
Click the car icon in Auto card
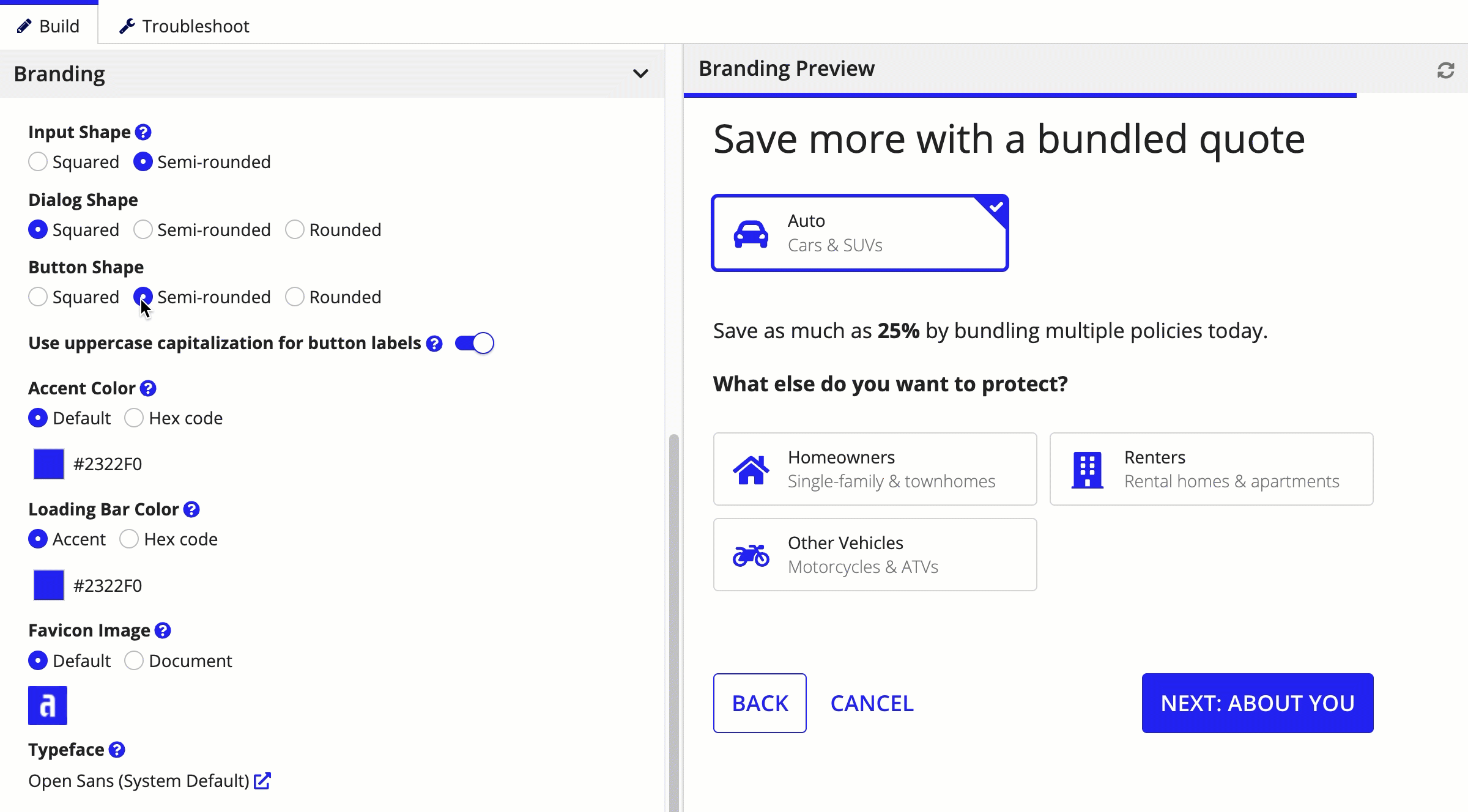pos(751,234)
